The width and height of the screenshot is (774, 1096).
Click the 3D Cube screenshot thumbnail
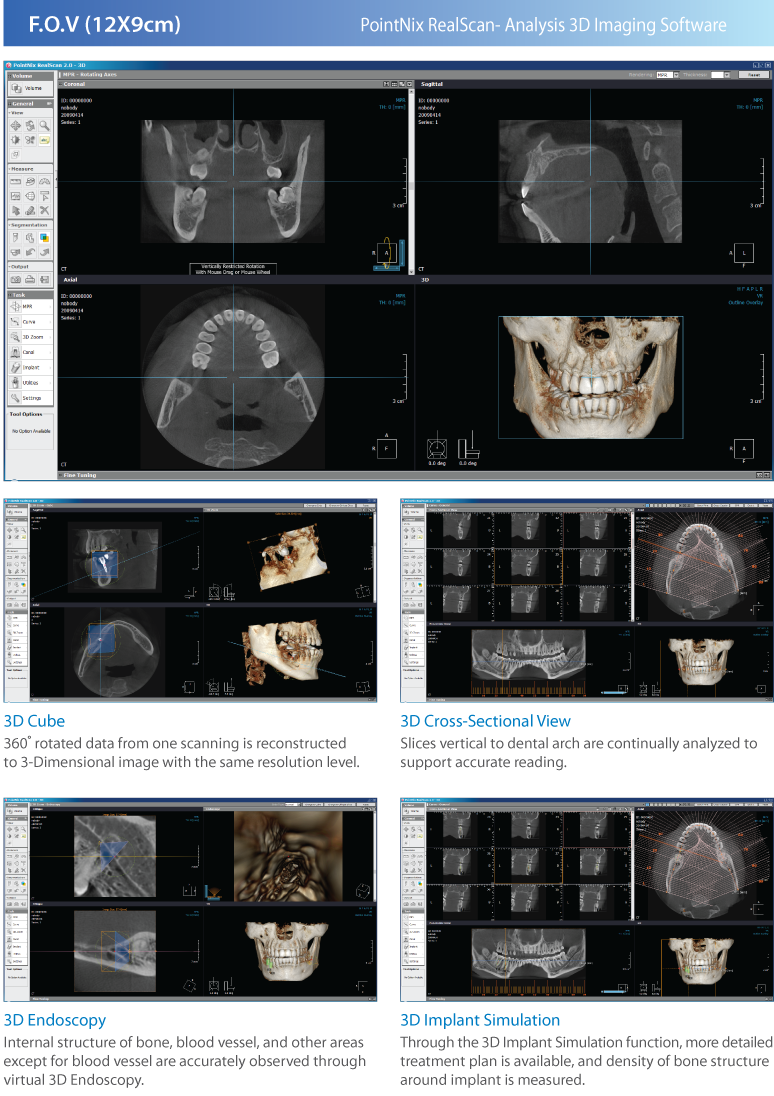coord(190,600)
